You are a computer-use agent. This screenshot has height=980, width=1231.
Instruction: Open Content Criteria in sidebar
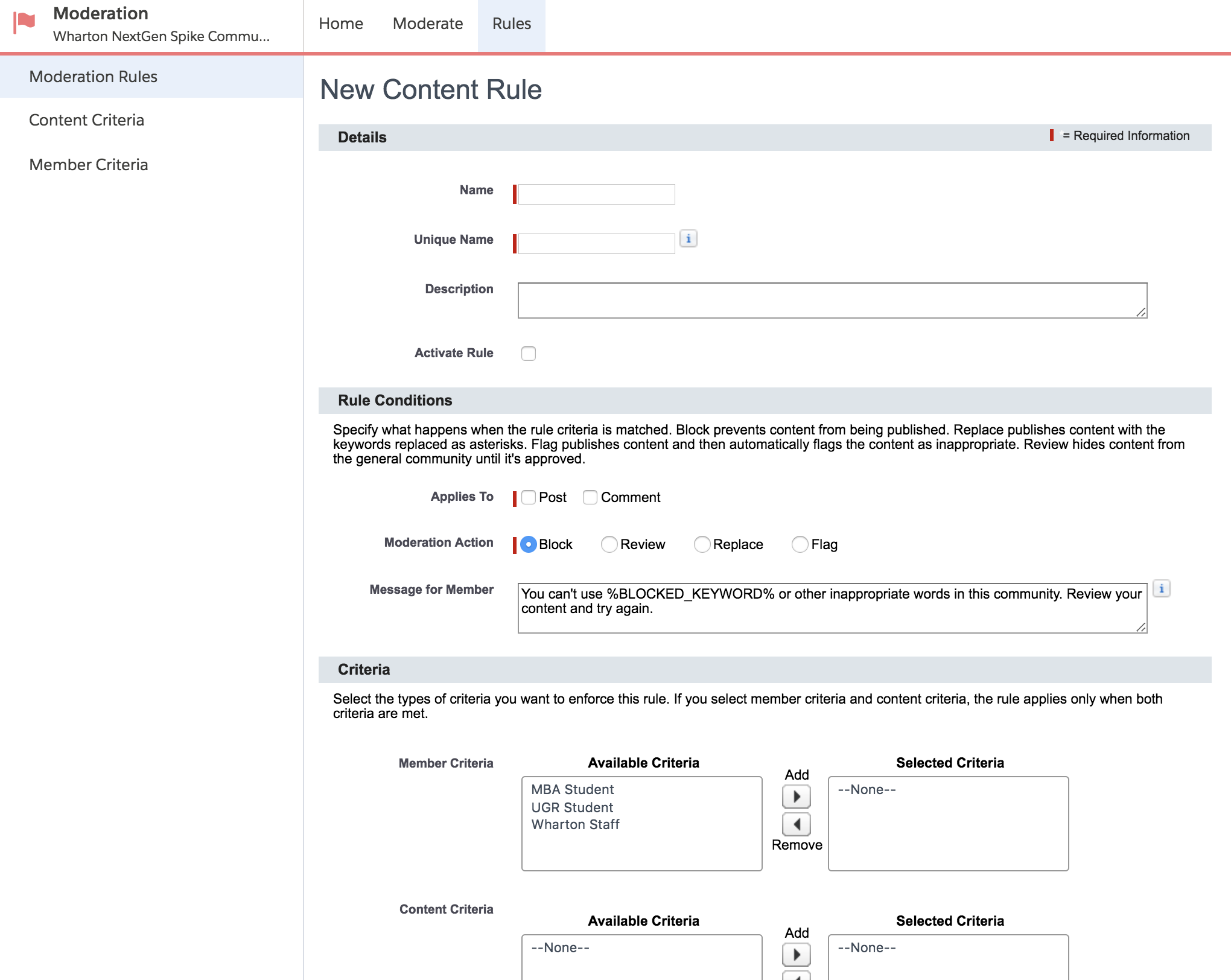[x=86, y=120]
